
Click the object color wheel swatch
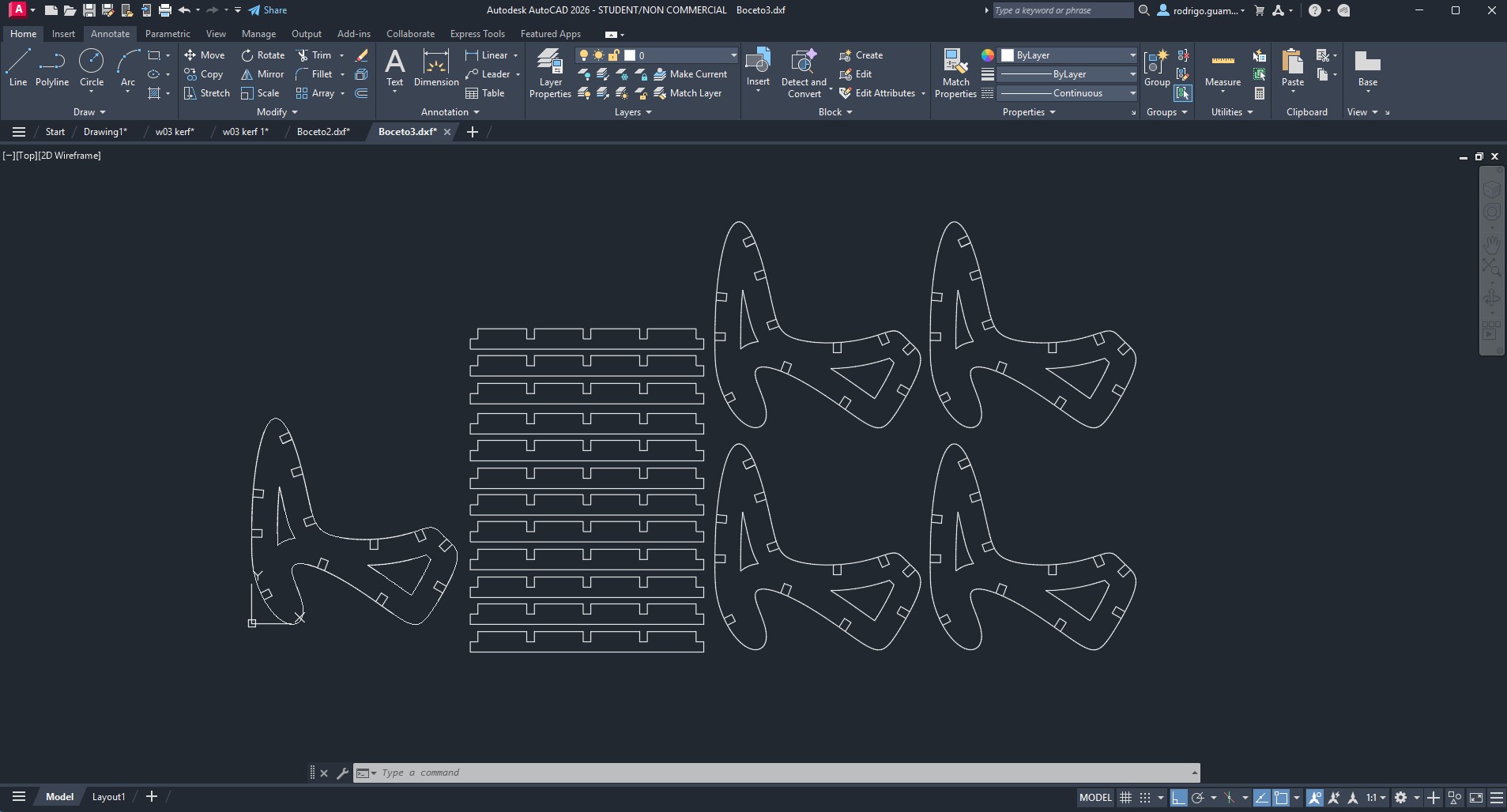[988, 55]
